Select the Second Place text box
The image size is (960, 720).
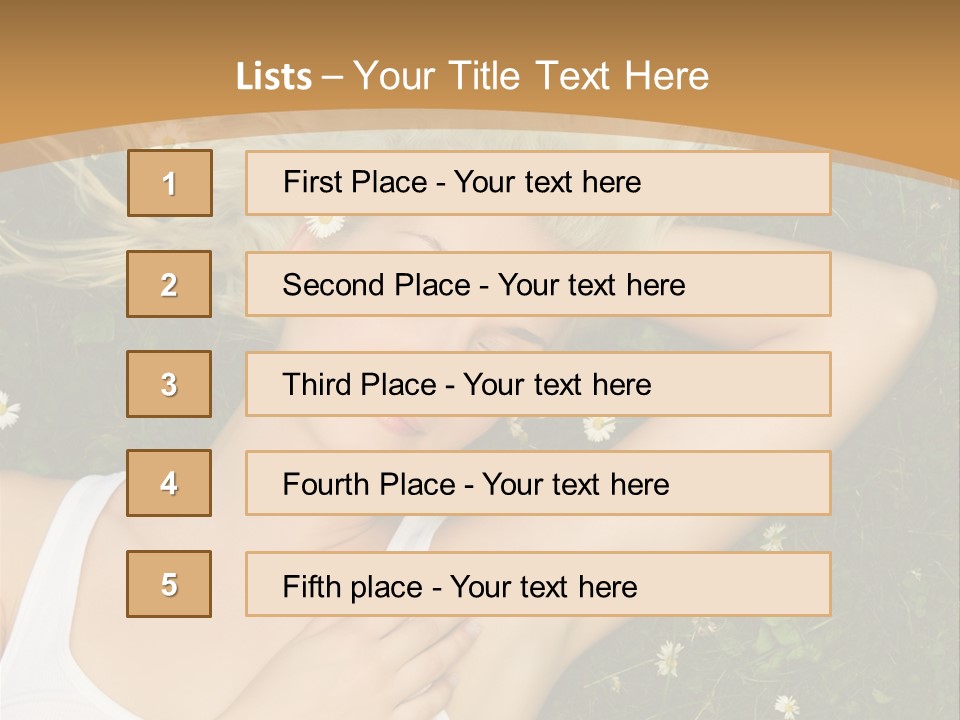tap(538, 284)
